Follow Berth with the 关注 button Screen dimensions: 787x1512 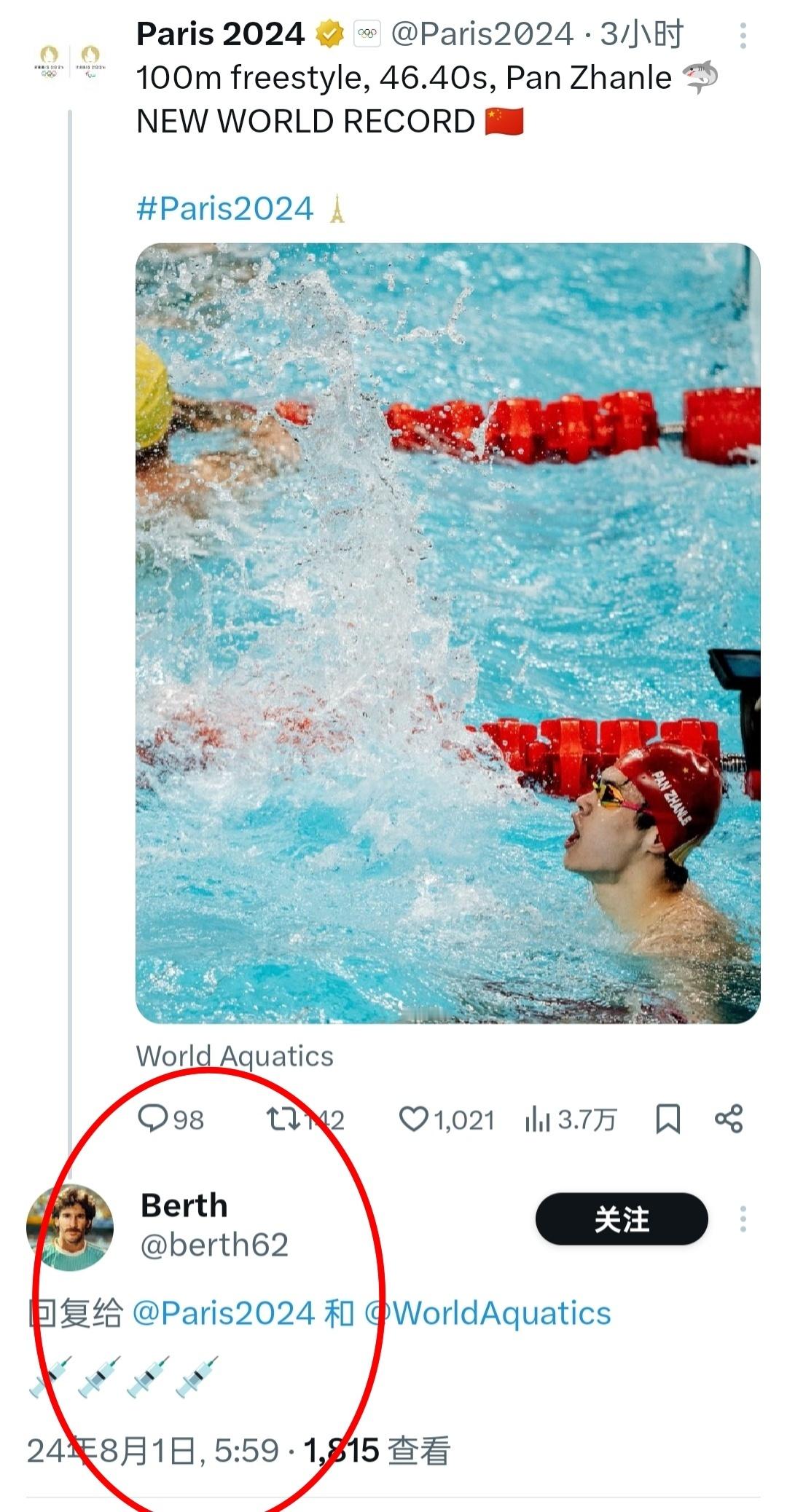click(x=622, y=1218)
